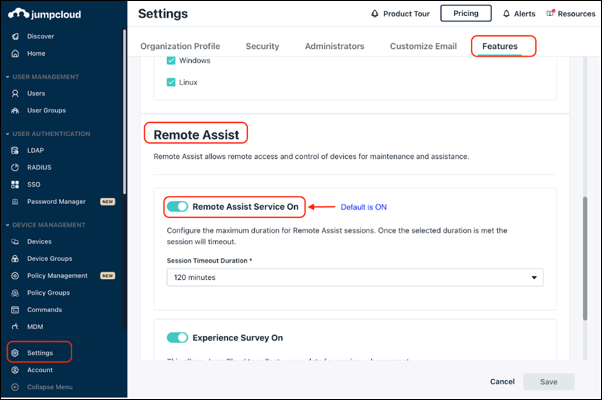This screenshot has height=400, width=602.
Task: Click the SSO grid icon
Action: [15, 185]
